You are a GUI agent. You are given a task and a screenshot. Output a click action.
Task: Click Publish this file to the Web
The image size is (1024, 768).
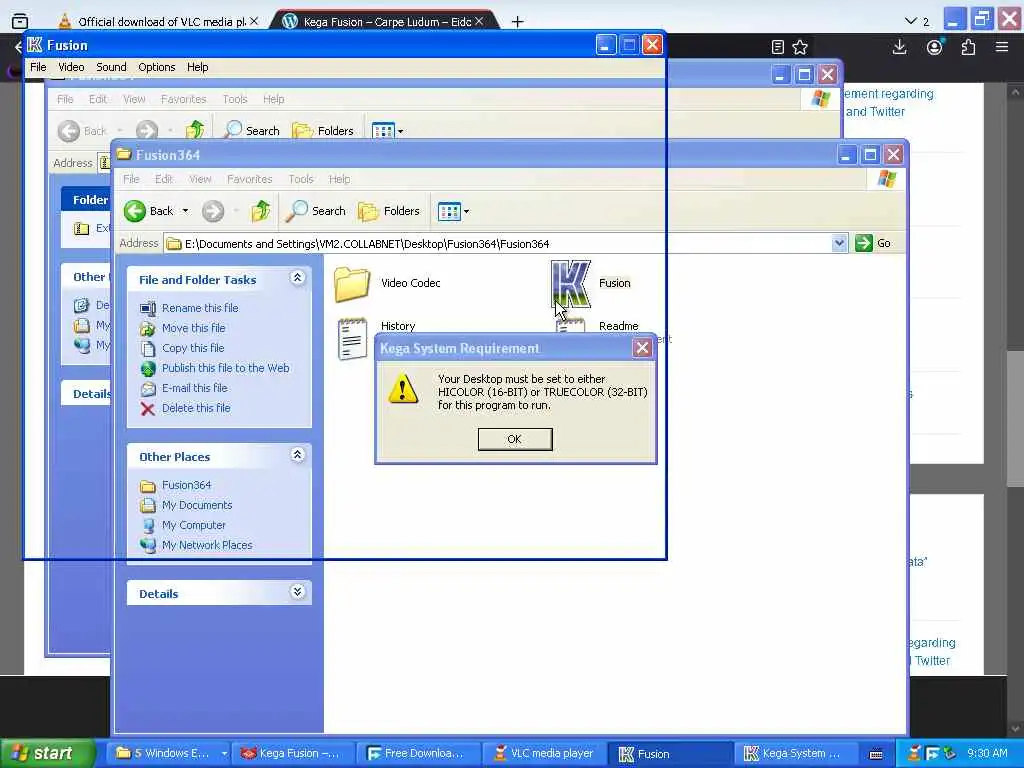(x=225, y=368)
